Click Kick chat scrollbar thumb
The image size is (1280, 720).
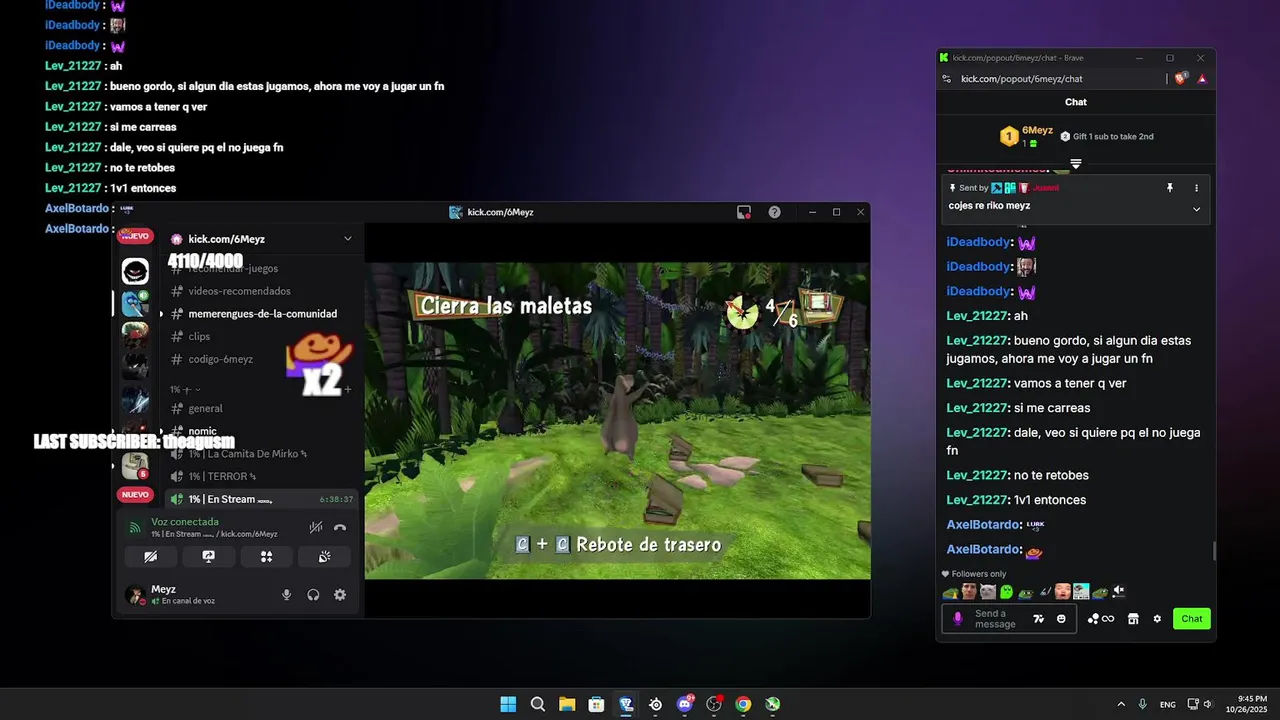[1213, 551]
